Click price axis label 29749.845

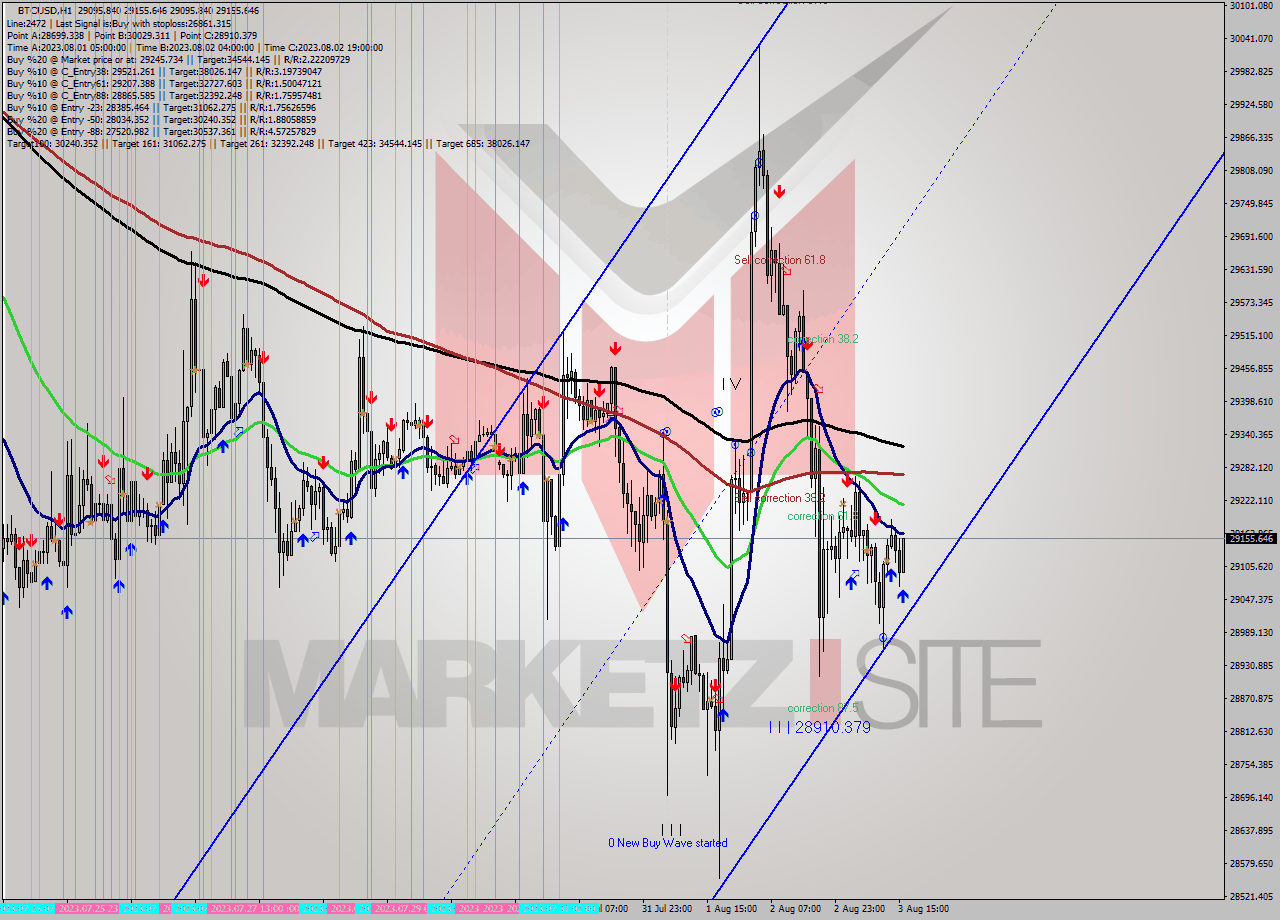(1251, 203)
